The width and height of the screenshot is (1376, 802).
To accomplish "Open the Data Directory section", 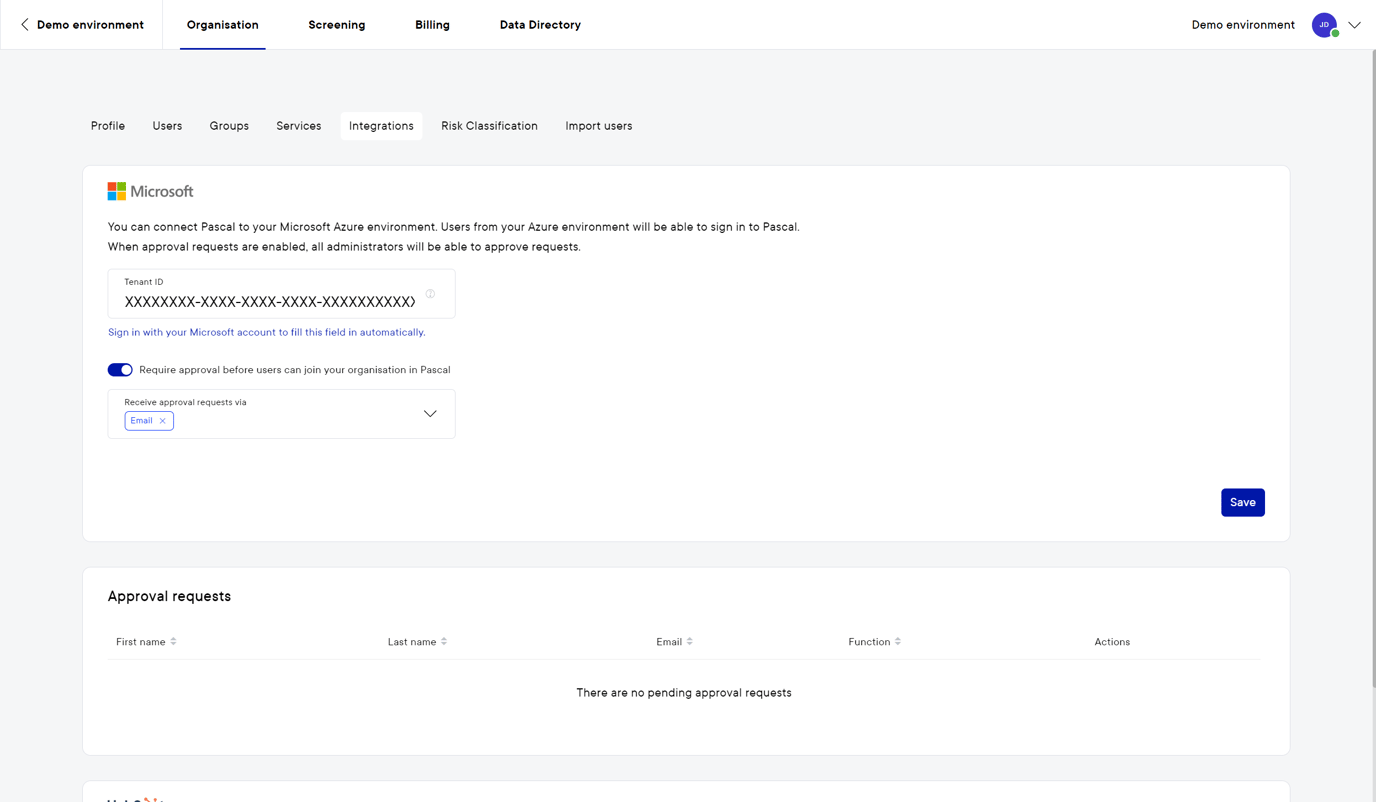I will [540, 24].
